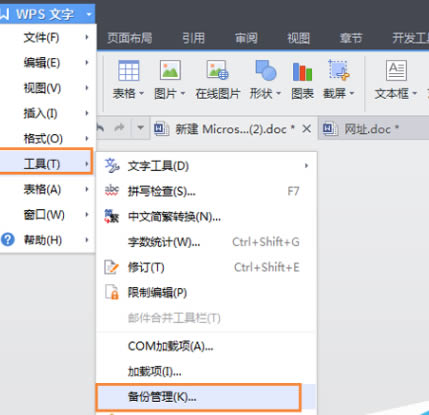Expand the 图片 dropdown arrow
Screen dimensions: 429x415
pyautogui.click(x=183, y=94)
